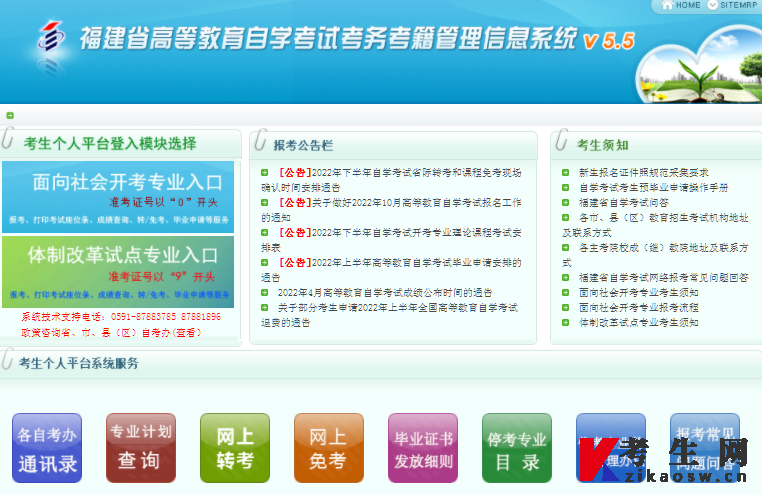The image size is (762, 495).
Task: Open 福建省自学考试问答
Action: tap(623, 203)
